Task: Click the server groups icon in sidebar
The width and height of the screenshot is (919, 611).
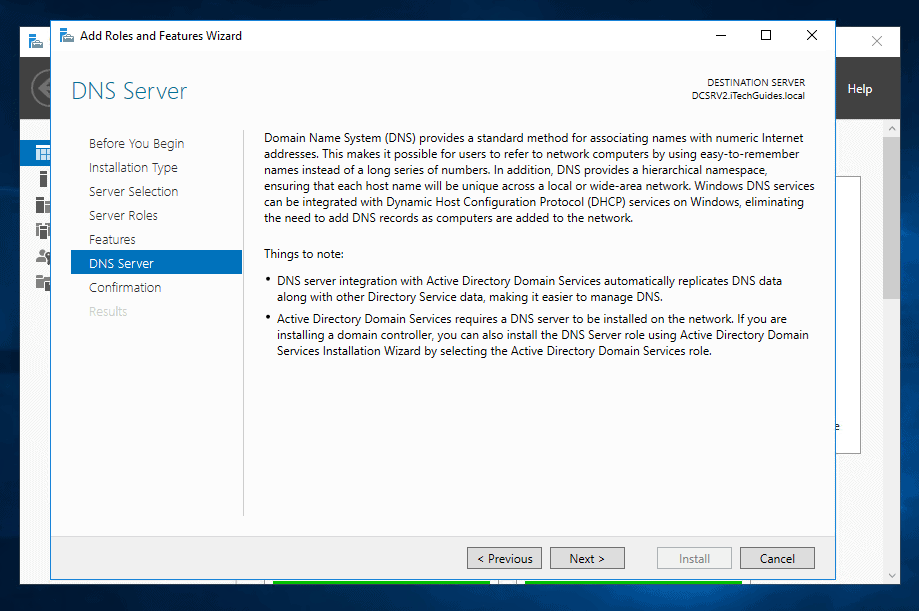Action: point(43,230)
